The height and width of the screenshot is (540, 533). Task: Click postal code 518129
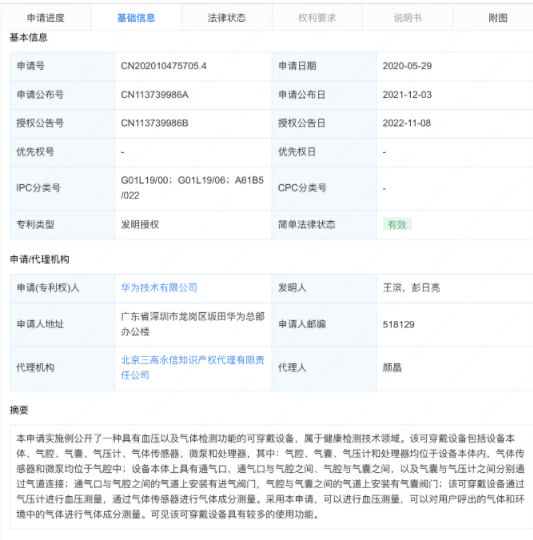[398, 324]
